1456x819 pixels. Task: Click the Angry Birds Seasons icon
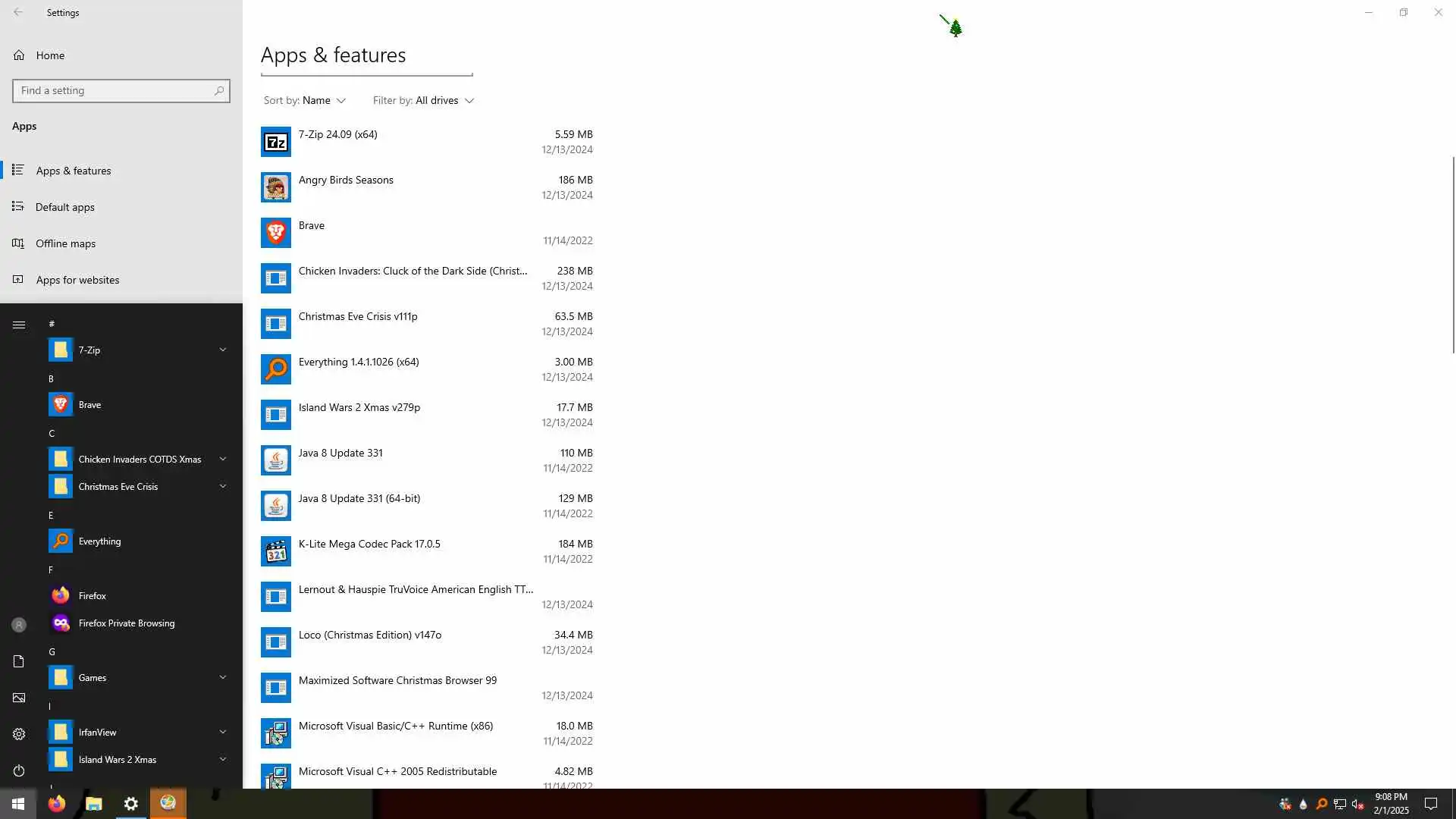(275, 187)
